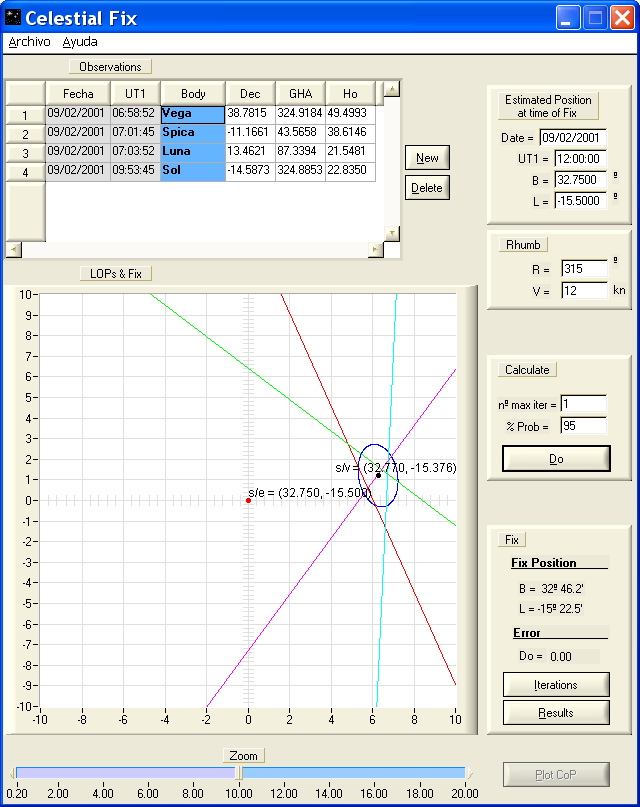Show the Results window
This screenshot has height=807, width=640.
555,712
